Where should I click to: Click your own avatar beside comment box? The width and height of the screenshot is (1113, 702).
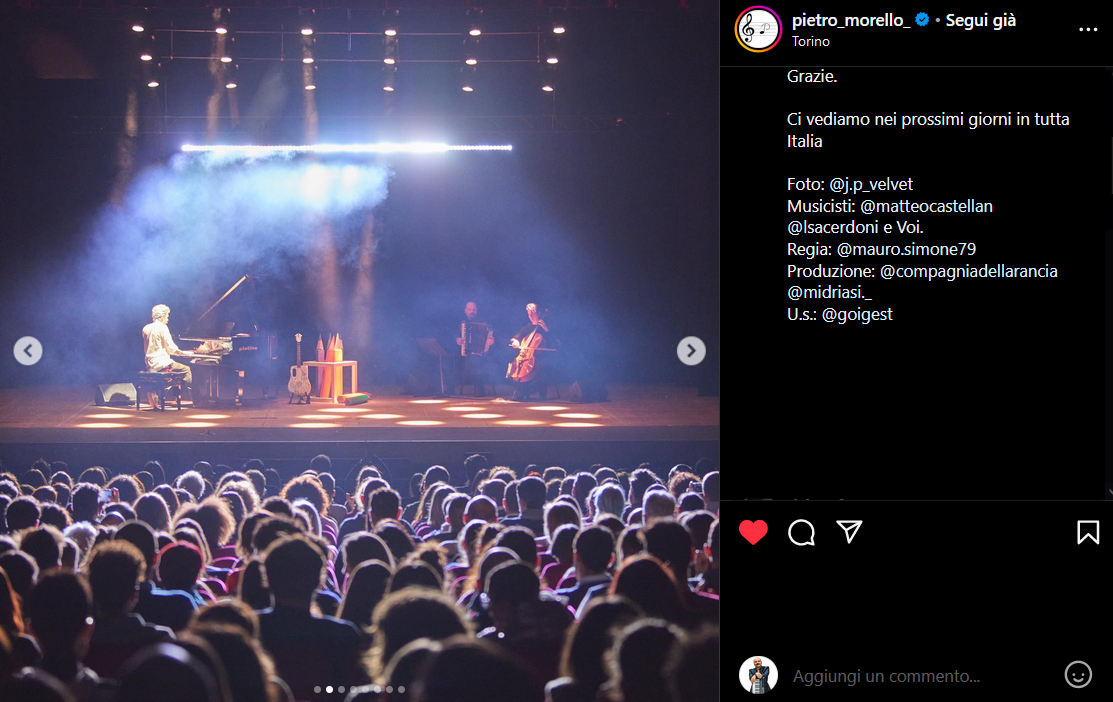[758, 675]
